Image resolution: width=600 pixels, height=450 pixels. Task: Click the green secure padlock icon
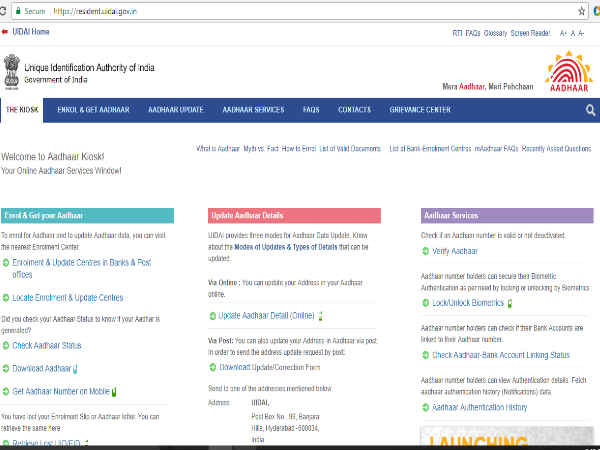click(x=18, y=11)
